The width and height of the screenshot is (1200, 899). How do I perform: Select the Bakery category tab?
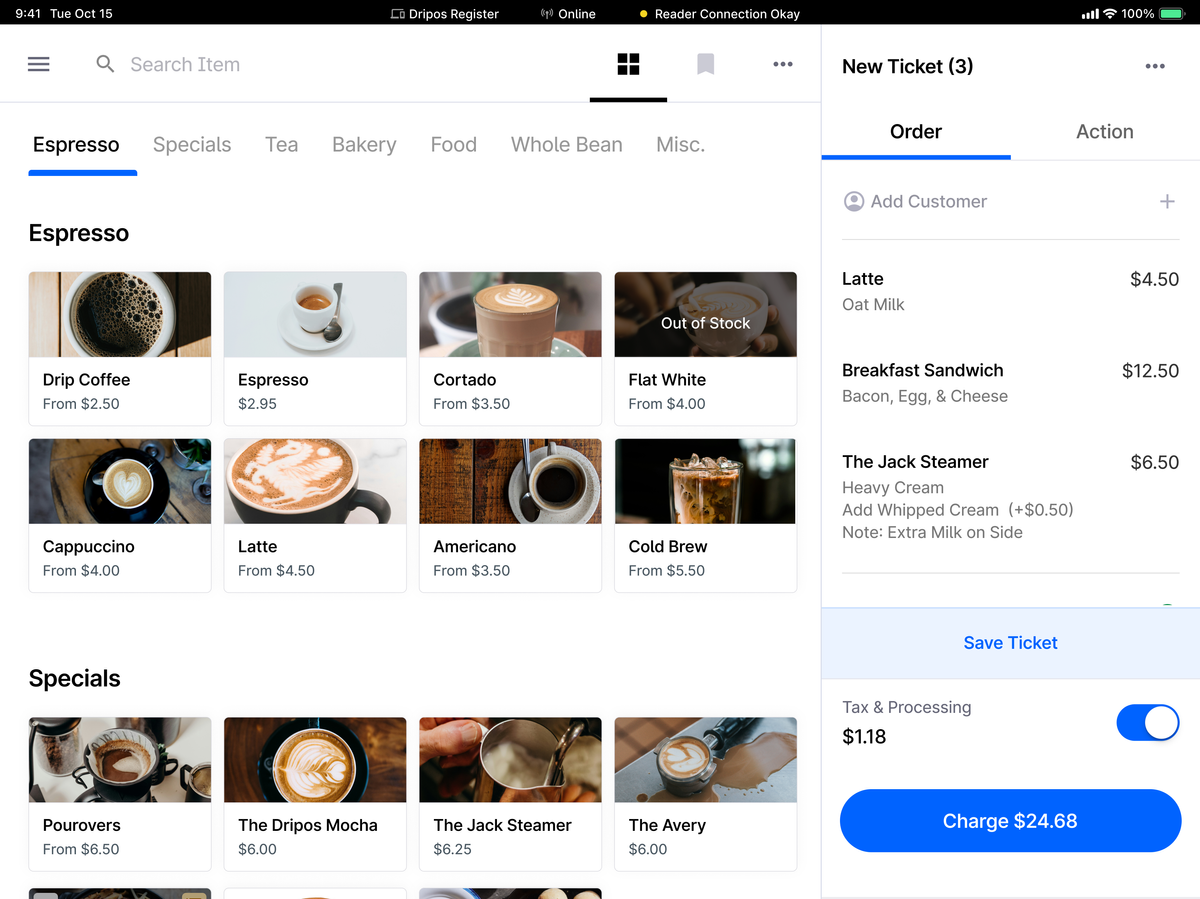coord(363,144)
